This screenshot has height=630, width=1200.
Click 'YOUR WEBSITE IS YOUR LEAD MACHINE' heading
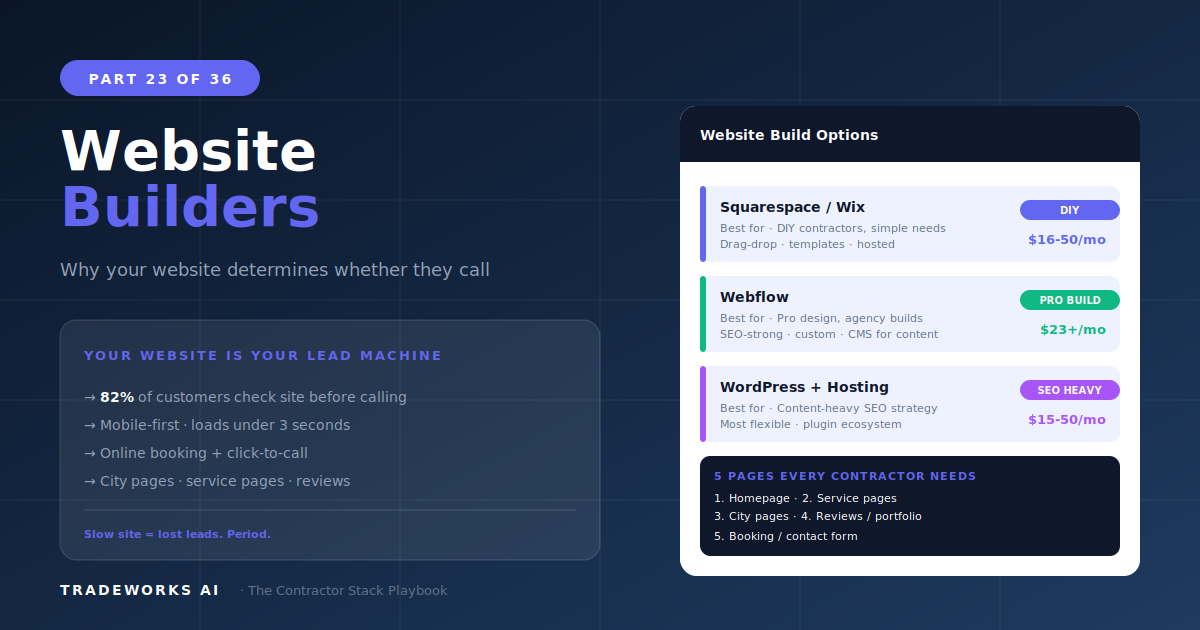(x=263, y=356)
